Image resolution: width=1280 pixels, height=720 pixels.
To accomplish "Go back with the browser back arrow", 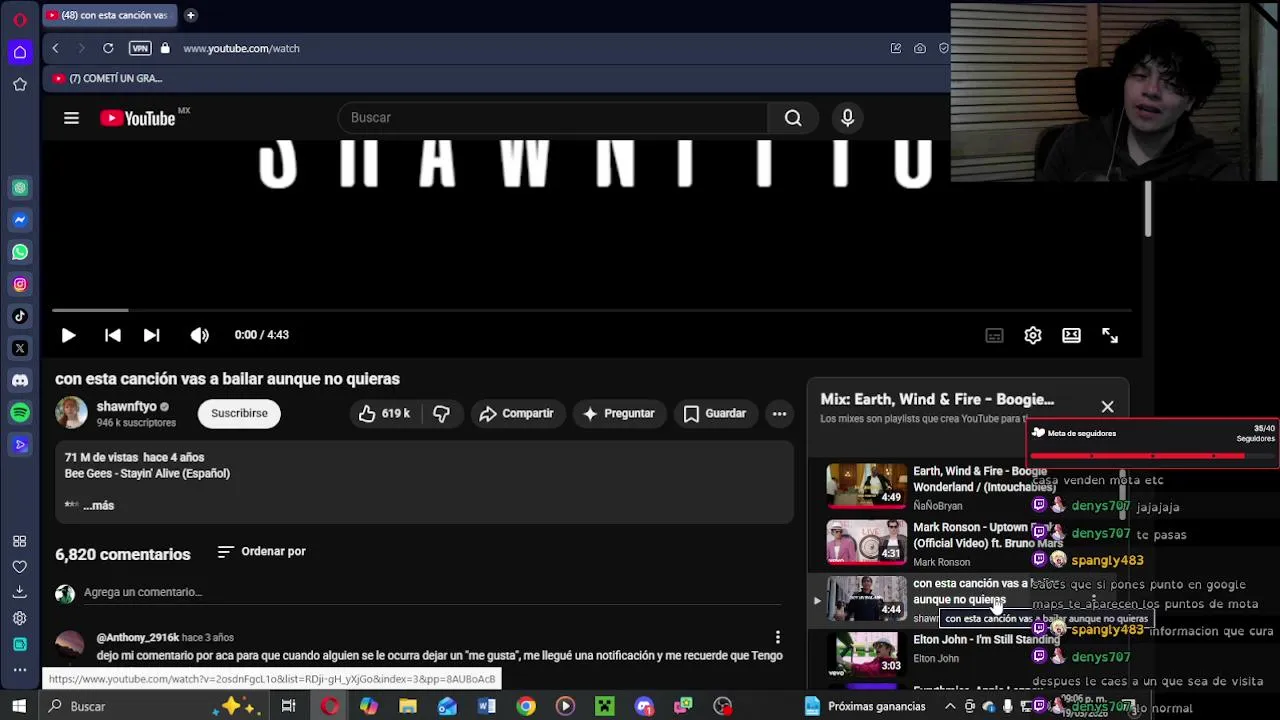I will 56,48.
